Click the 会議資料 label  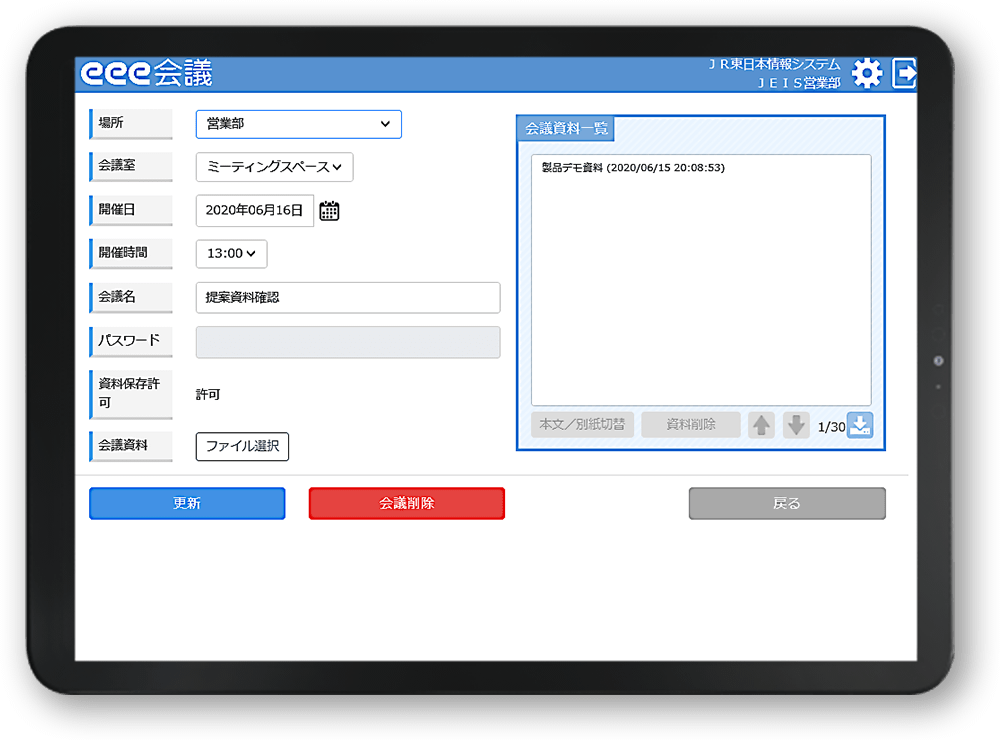131,446
